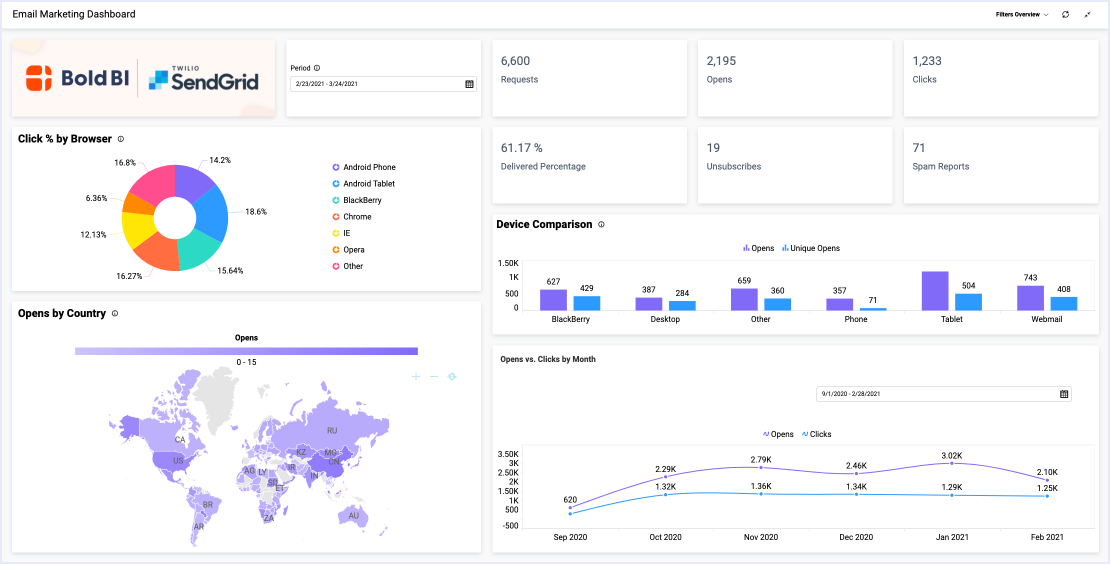
Task: Open calendar picker in Period filter
Action: click(469, 84)
